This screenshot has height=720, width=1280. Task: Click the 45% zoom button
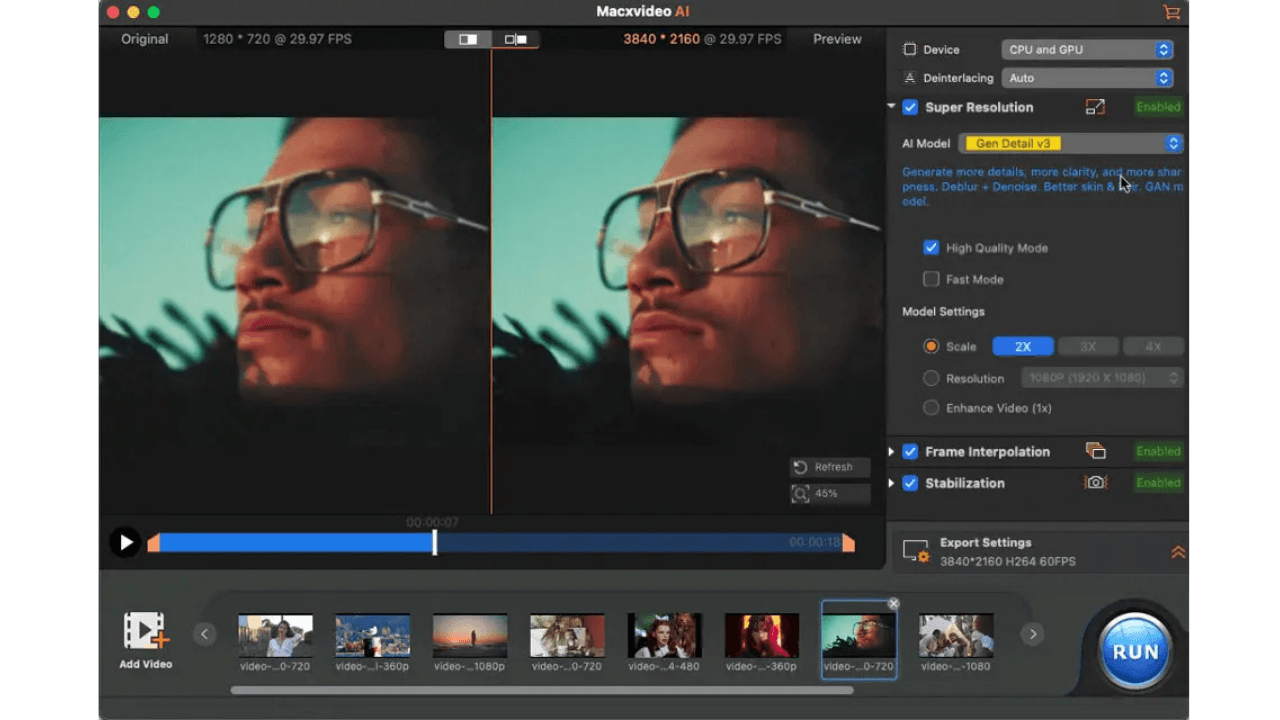829,493
